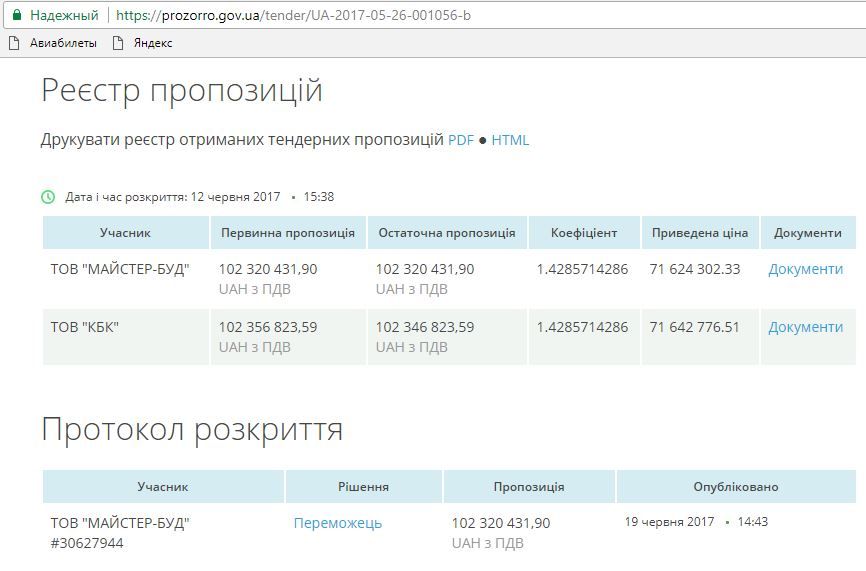Click the adjusted price 71 642 776.51

694,327
